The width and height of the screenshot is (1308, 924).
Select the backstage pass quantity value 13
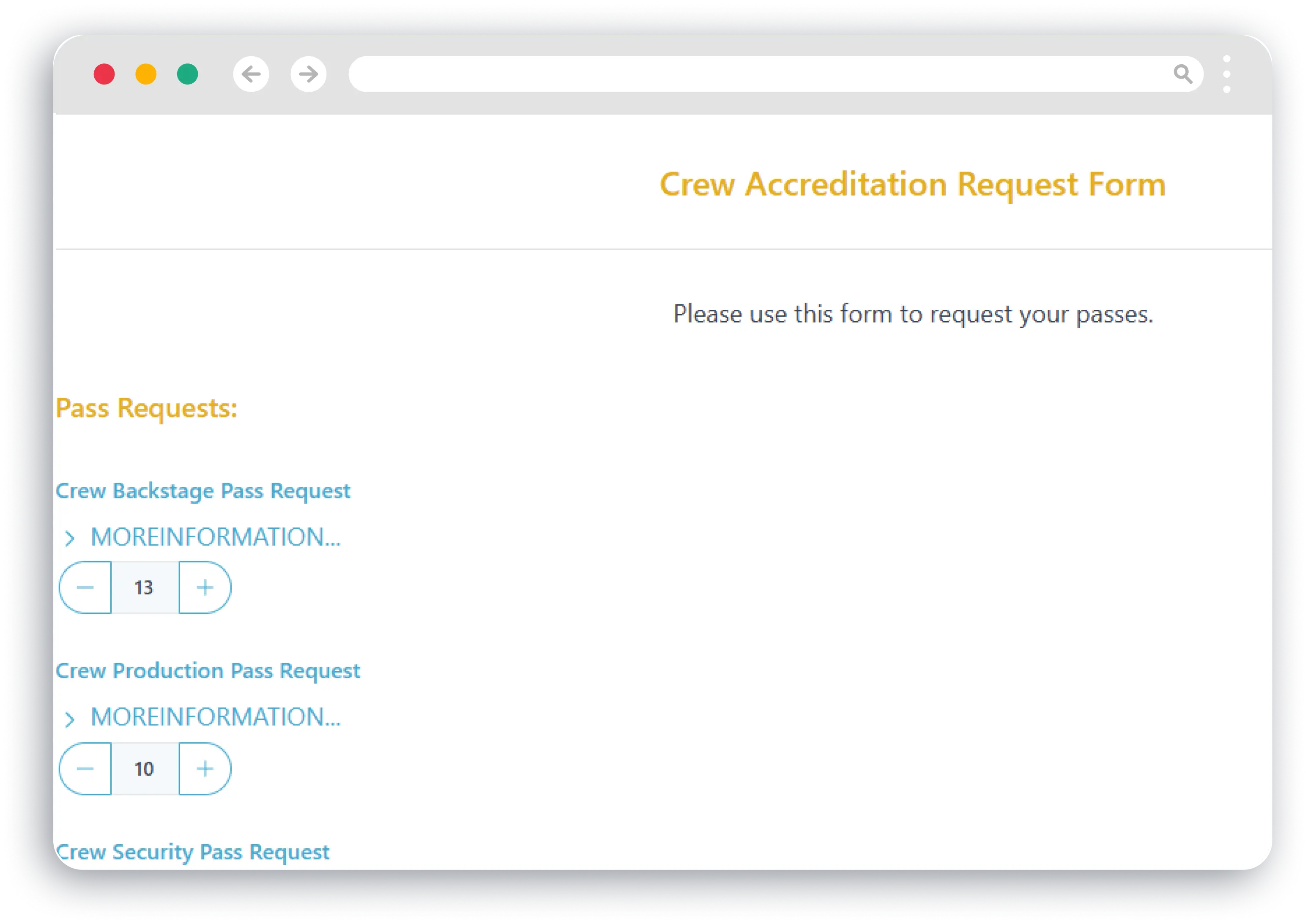pyautogui.click(x=145, y=587)
